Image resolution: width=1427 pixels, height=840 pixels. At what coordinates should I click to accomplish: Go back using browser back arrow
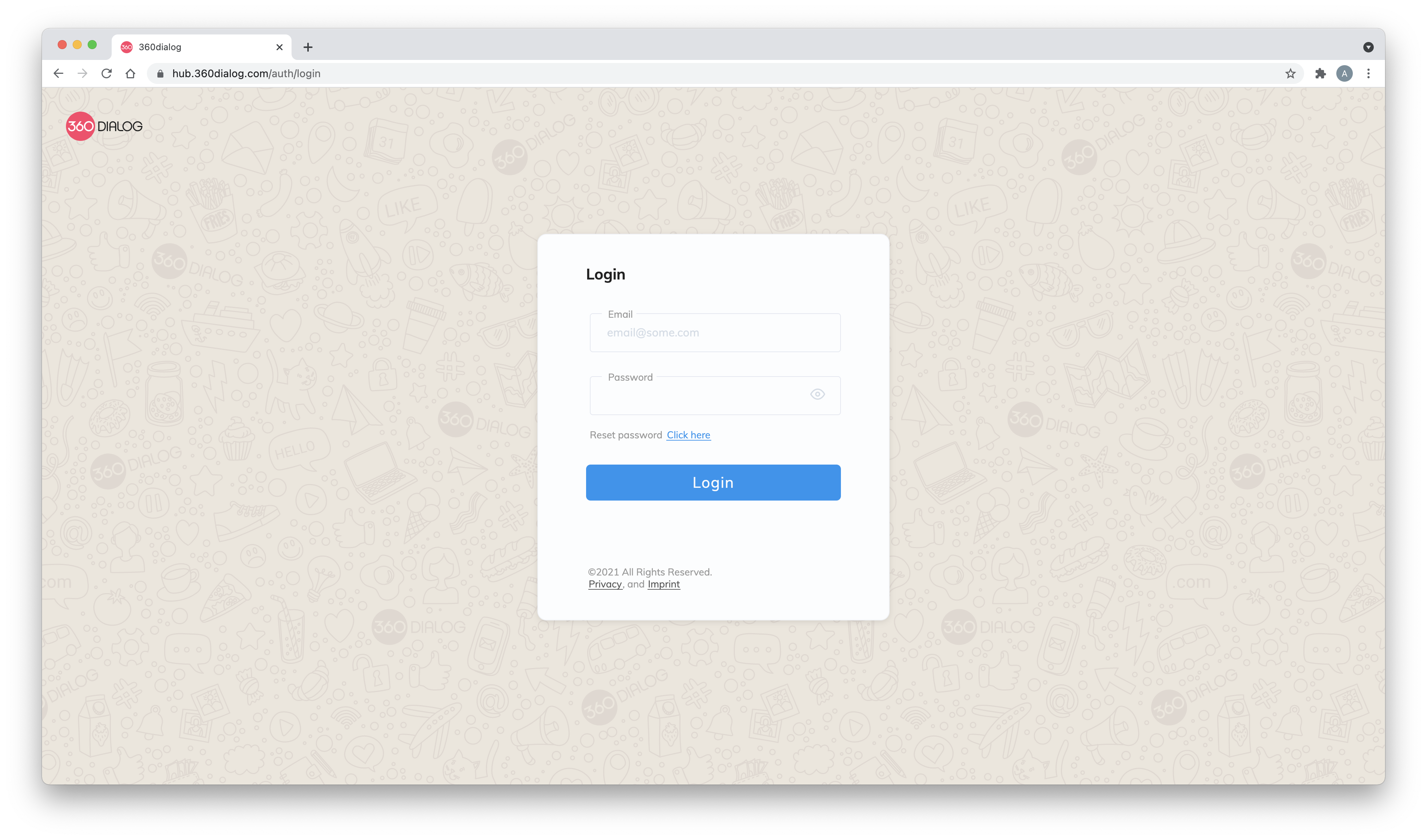click(58, 73)
